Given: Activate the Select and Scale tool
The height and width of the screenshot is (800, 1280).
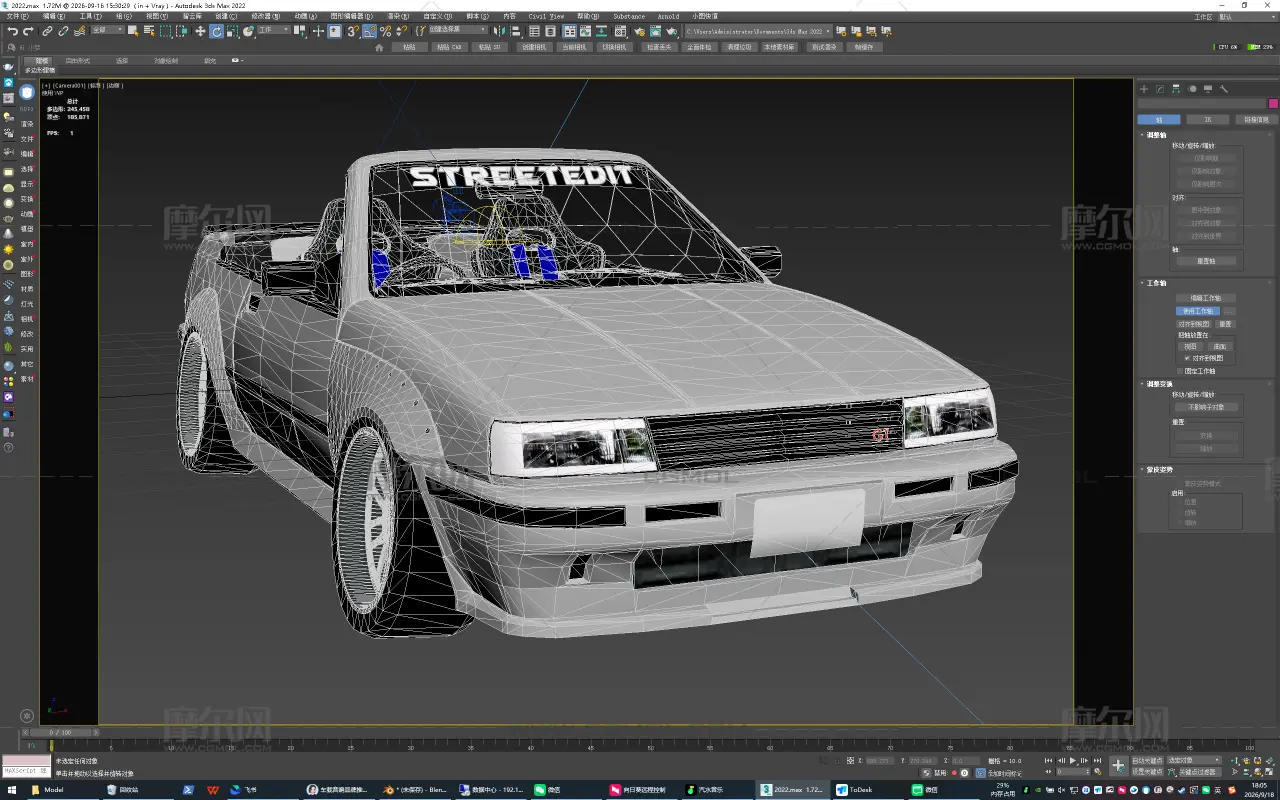Looking at the screenshot, I should tap(232, 31).
